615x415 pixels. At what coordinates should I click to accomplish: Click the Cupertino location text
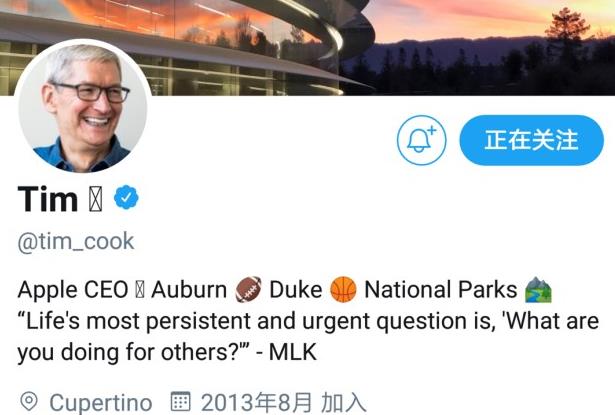(101, 403)
